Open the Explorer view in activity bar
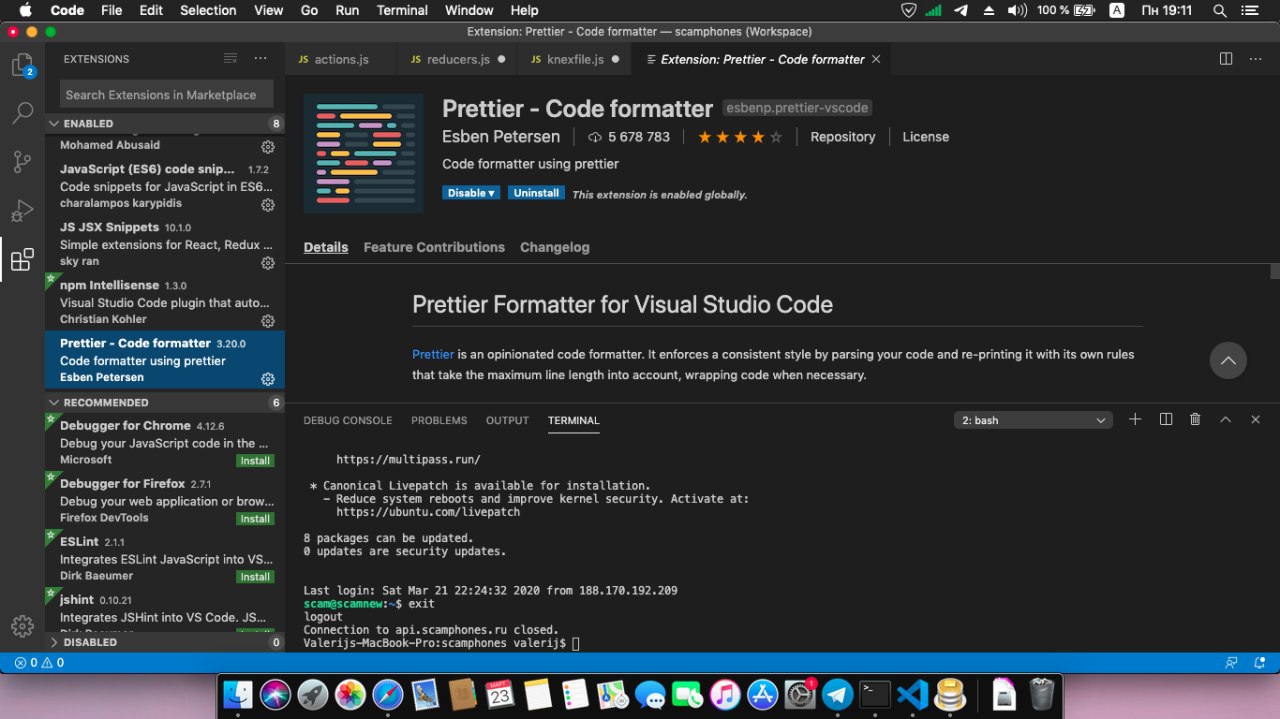The image size is (1280, 719). pyautogui.click(x=22, y=66)
